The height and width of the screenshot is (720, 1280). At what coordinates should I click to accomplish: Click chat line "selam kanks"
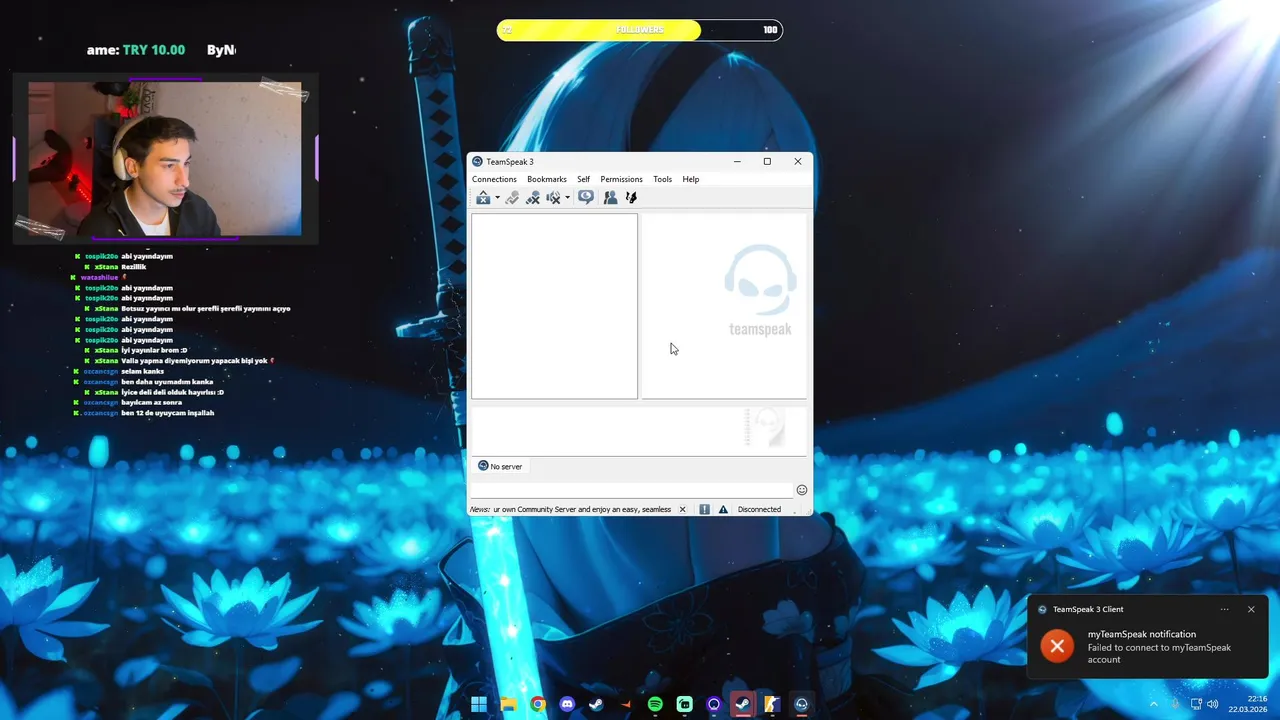[142, 371]
